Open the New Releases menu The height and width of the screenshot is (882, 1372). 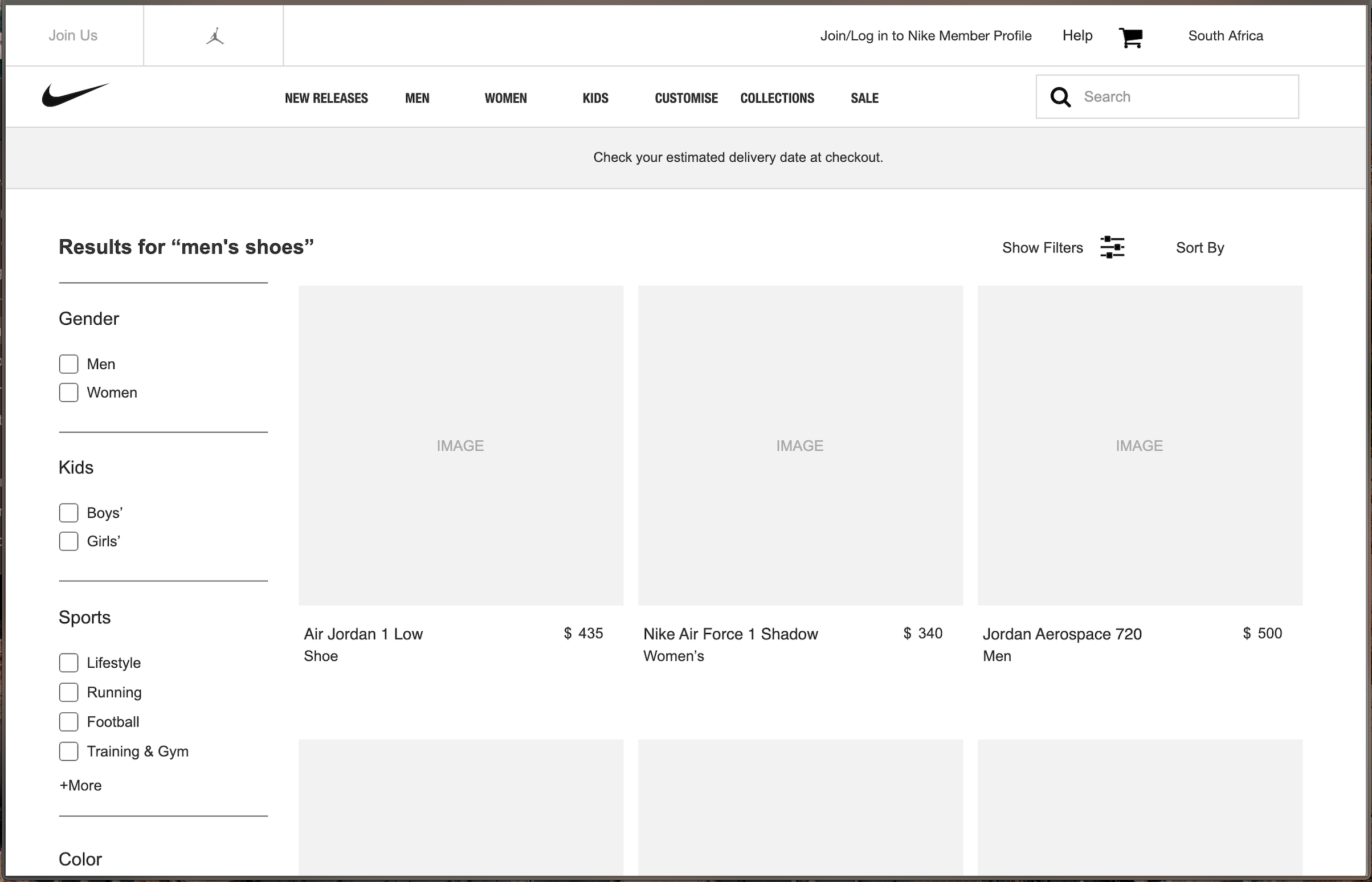(326, 98)
